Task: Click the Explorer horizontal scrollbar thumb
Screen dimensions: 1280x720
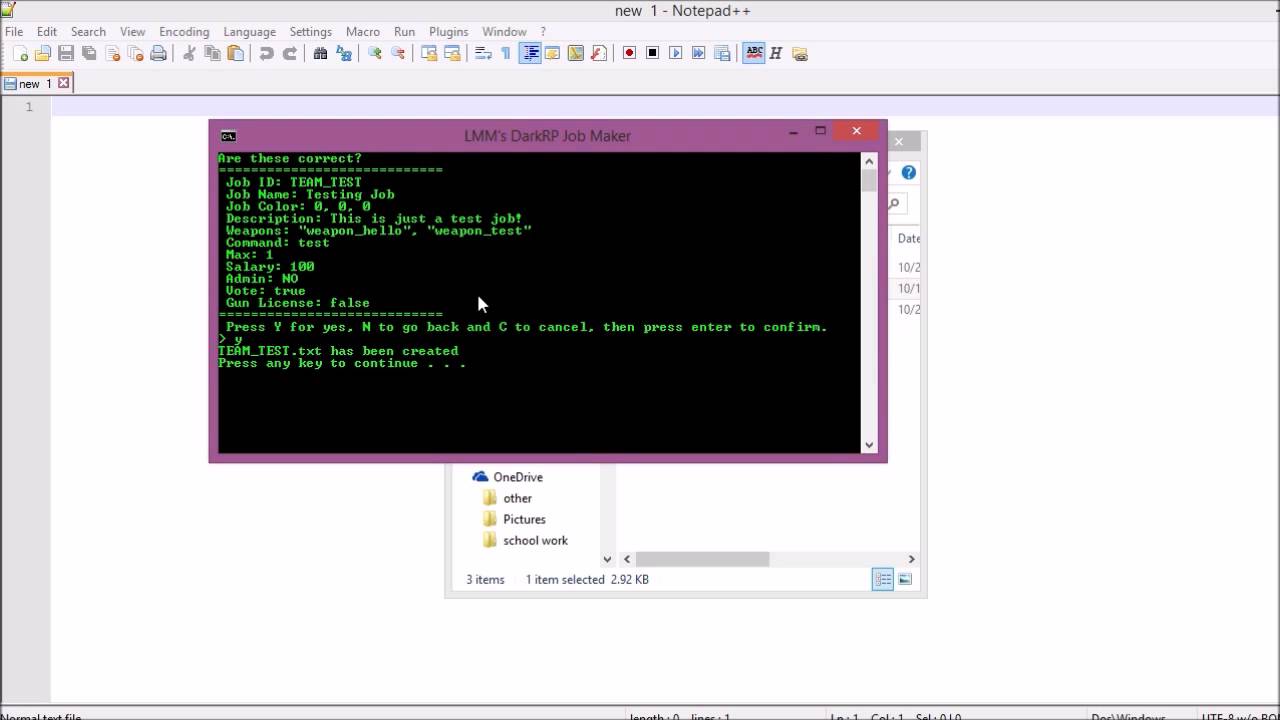Action: (702, 559)
